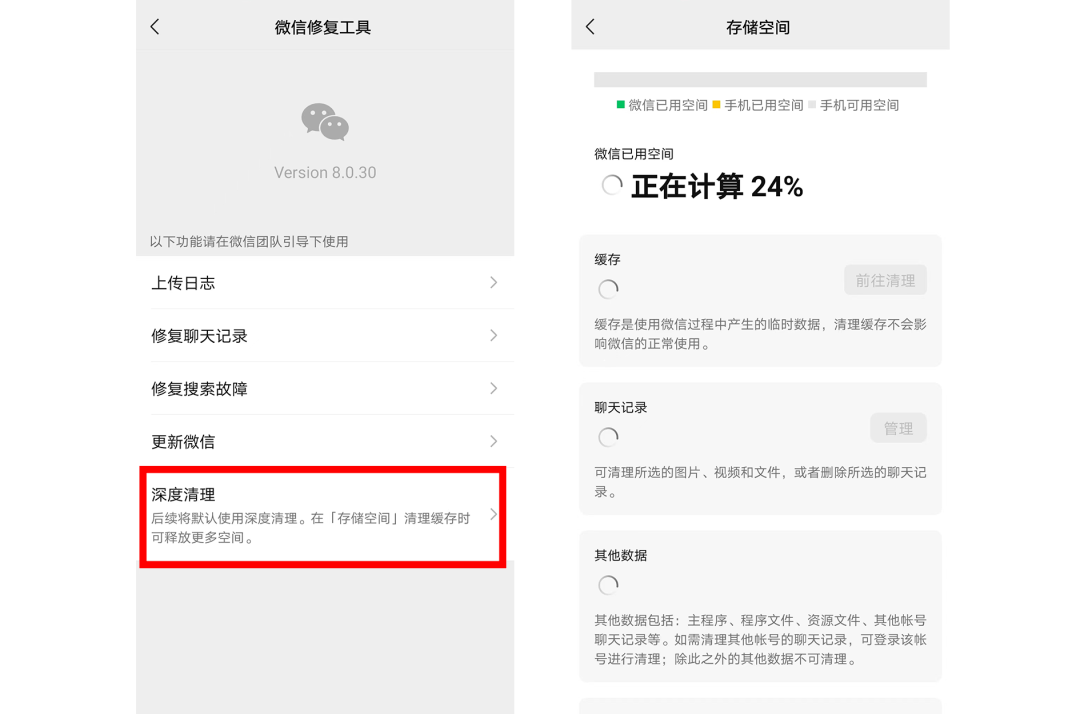Tap the chevron beside 深度清理

point(494,514)
